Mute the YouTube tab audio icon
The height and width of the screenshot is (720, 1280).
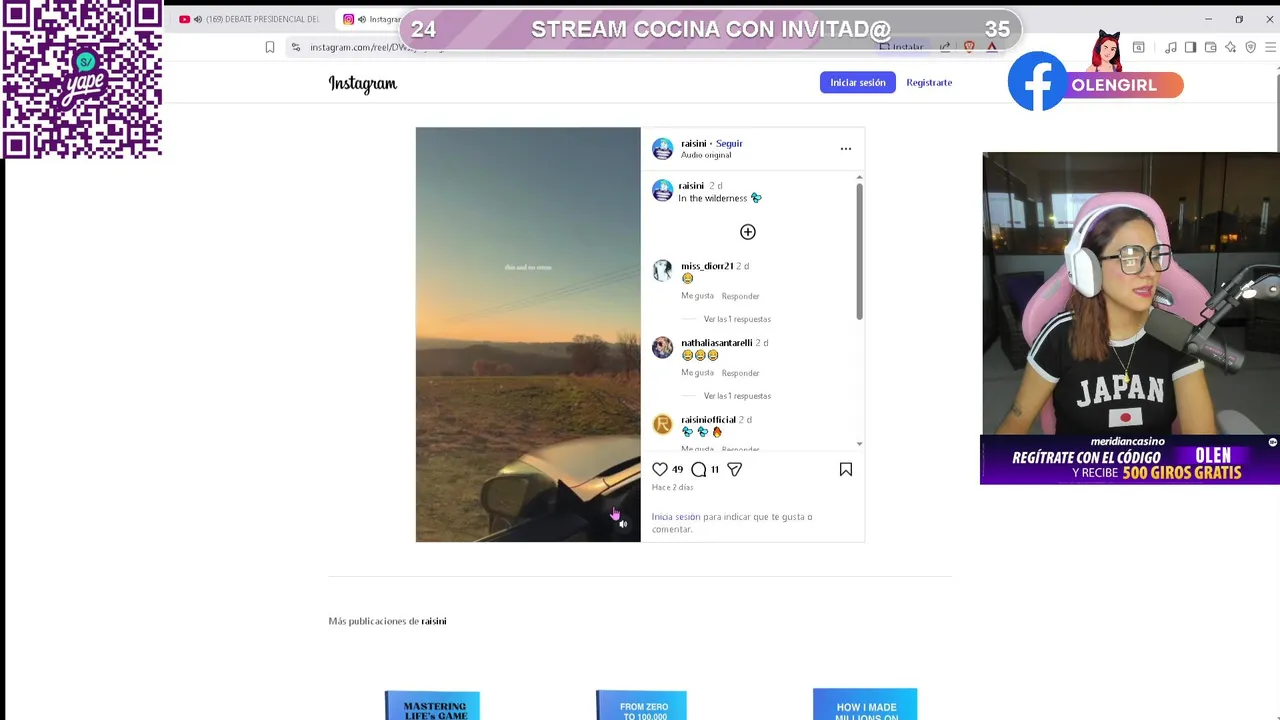coord(197,19)
